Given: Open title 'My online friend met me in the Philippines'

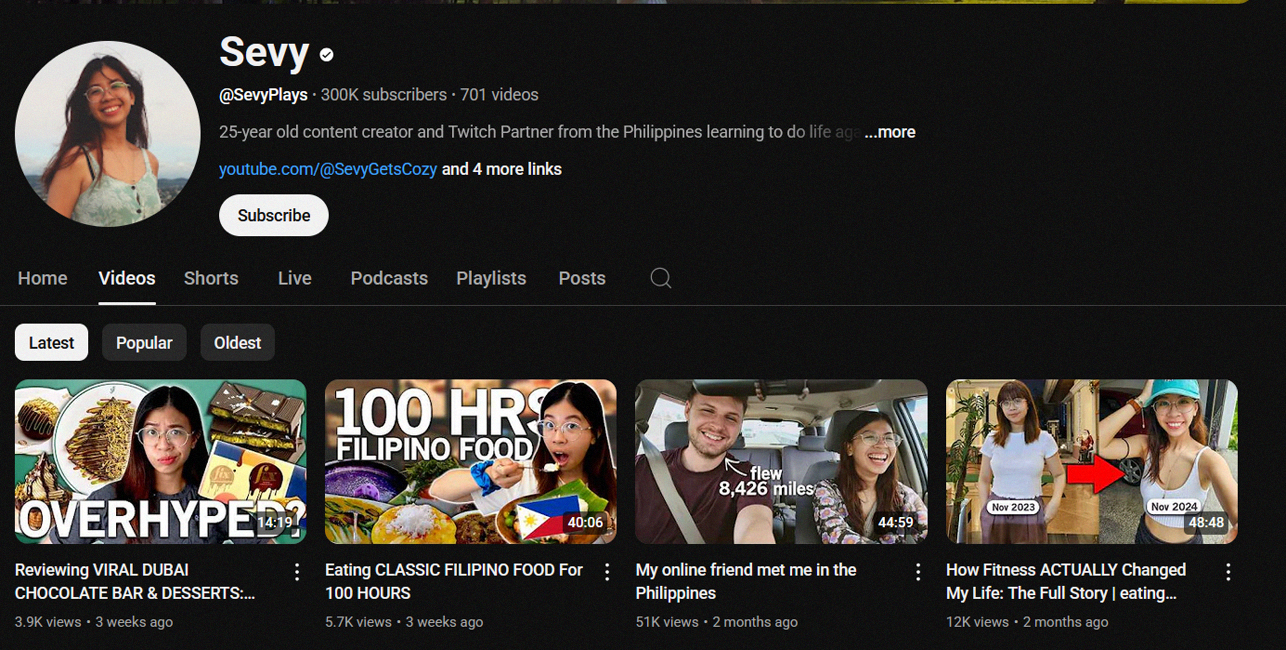Looking at the screenshot, I should tap(746, 581).
